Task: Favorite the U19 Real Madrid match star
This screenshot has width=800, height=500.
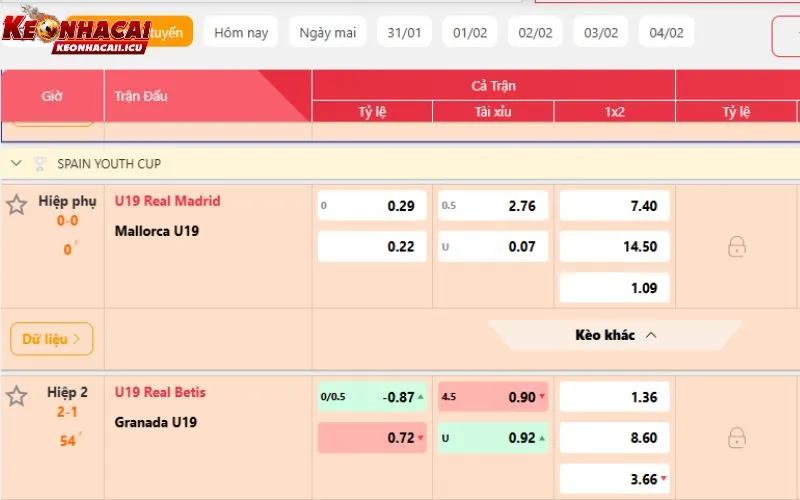Action: pyautogui.click(x=16, y=205)
